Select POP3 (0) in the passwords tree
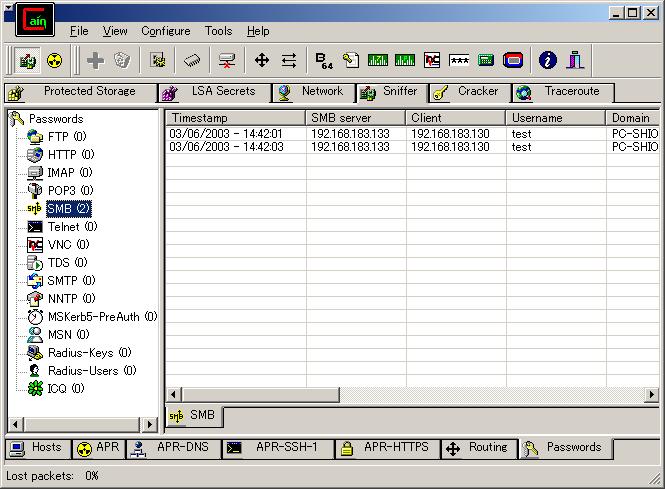665x489 pixels. tap(70, 190)
